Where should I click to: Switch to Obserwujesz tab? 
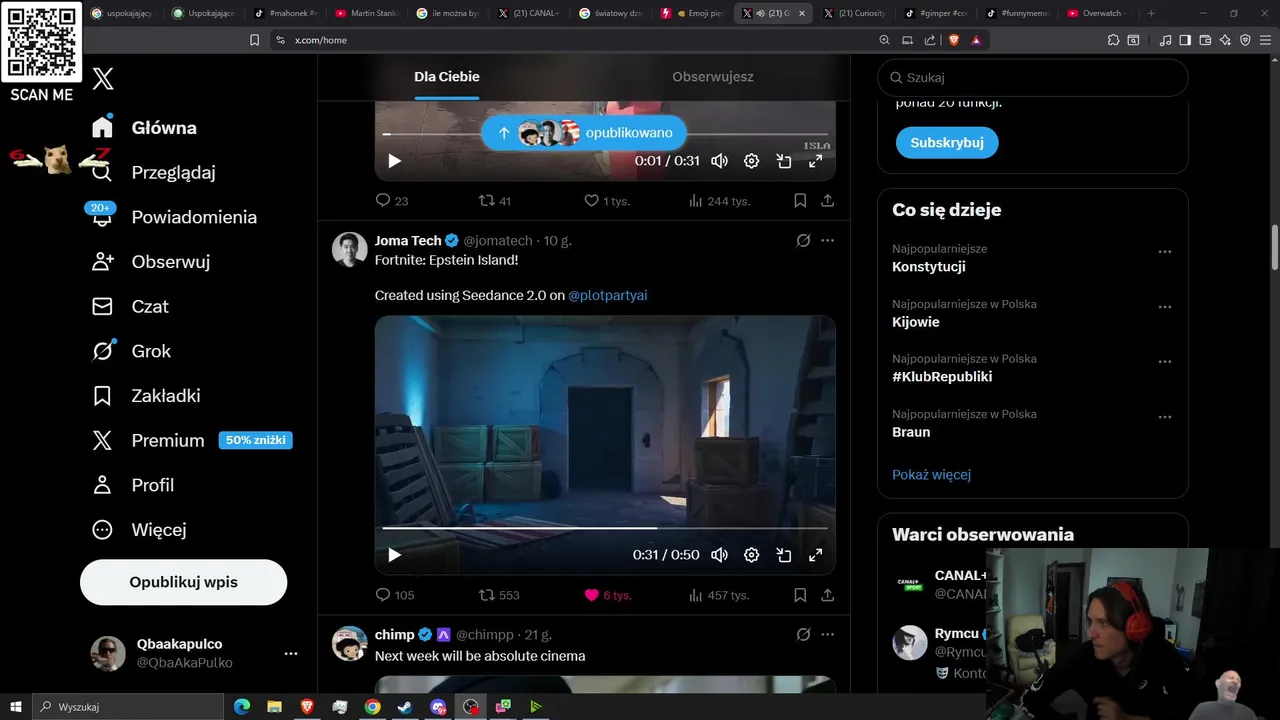tap(713, 77)
